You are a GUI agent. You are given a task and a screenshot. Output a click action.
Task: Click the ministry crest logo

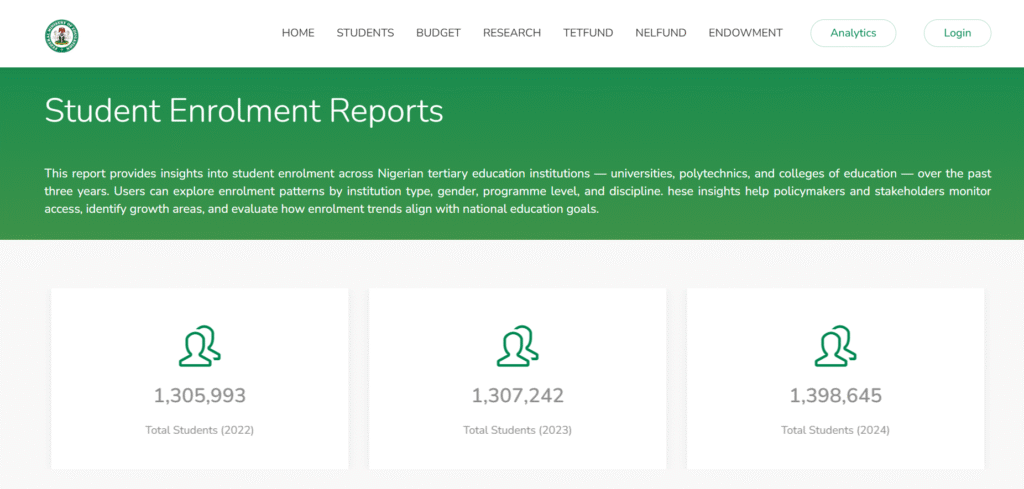pos(62,36)
